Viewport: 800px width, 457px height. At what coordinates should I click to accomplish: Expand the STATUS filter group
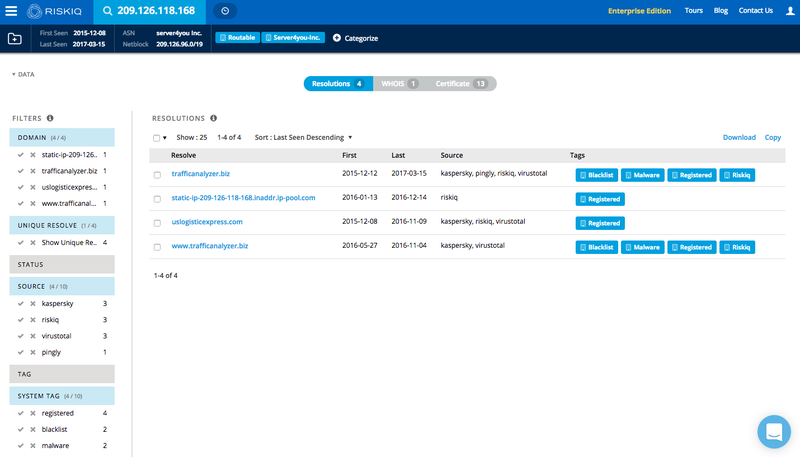(x=62, y=265)
